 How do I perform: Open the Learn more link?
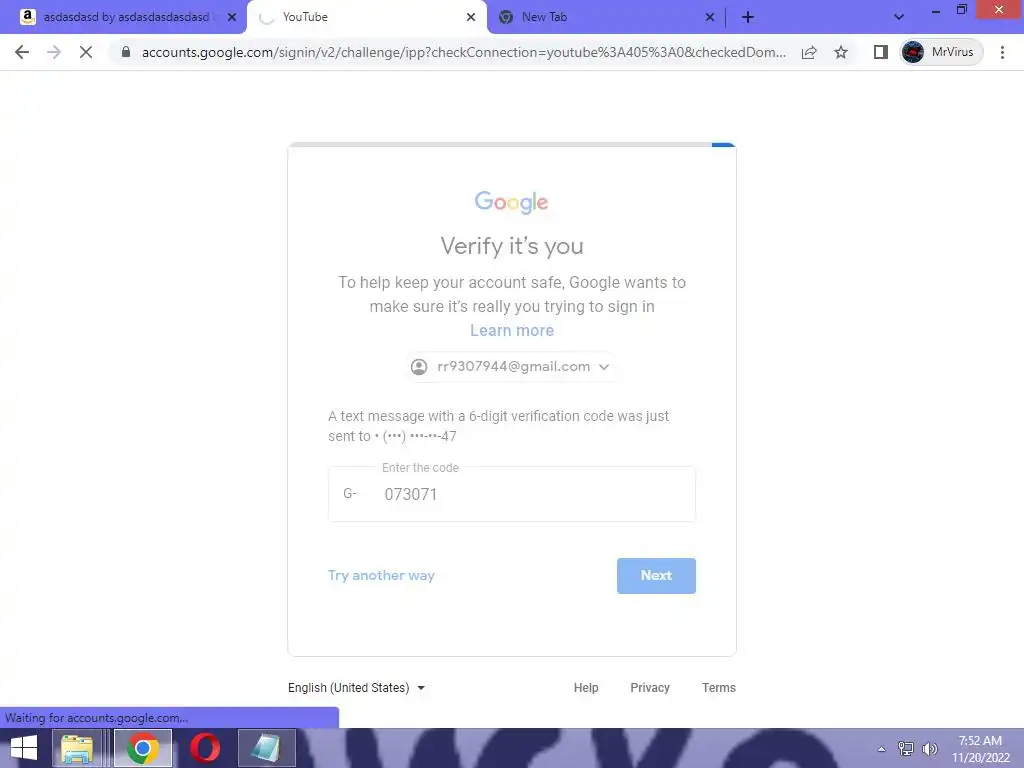click(512, 330)
